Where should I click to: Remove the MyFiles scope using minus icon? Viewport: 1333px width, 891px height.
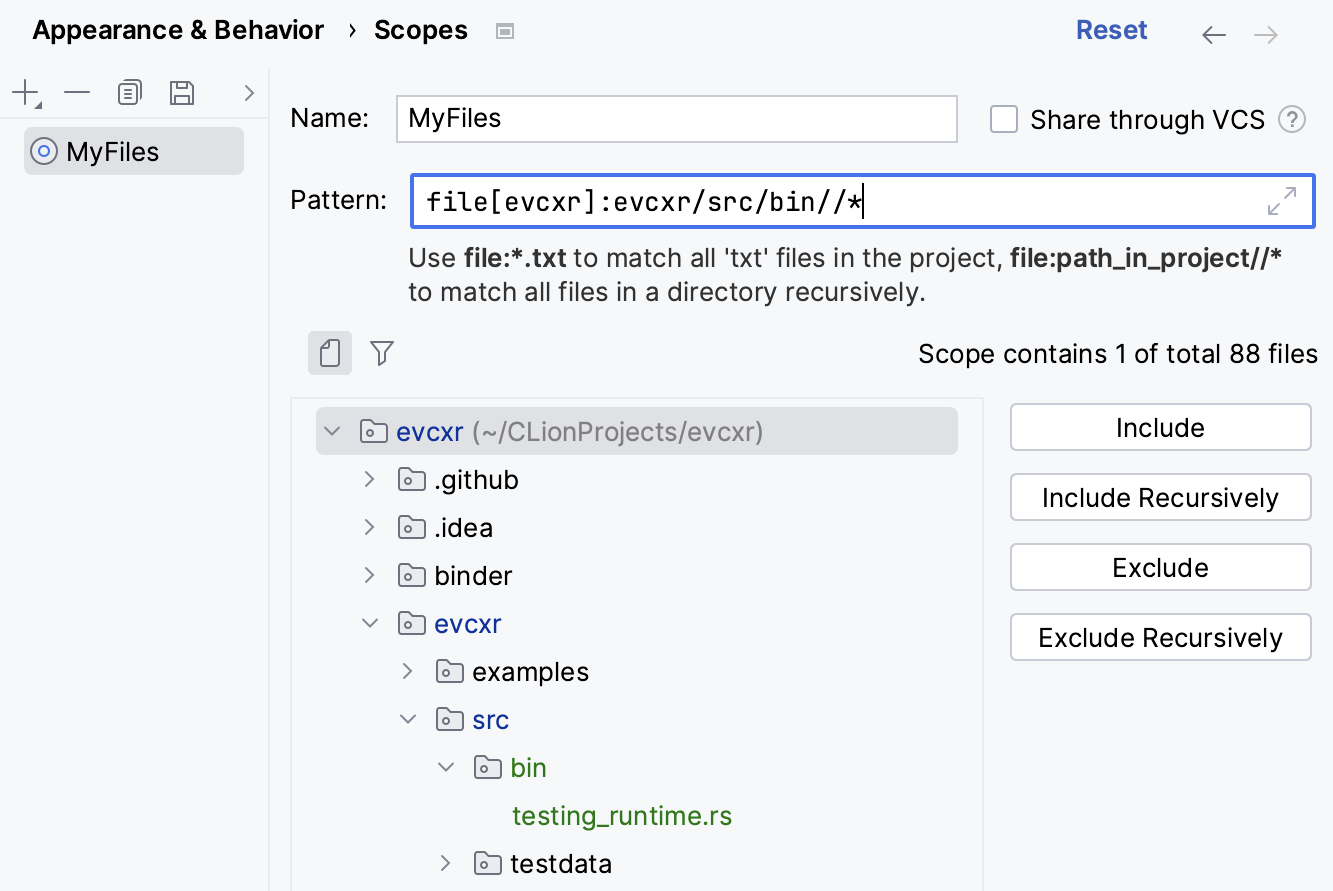coord(76,92)
